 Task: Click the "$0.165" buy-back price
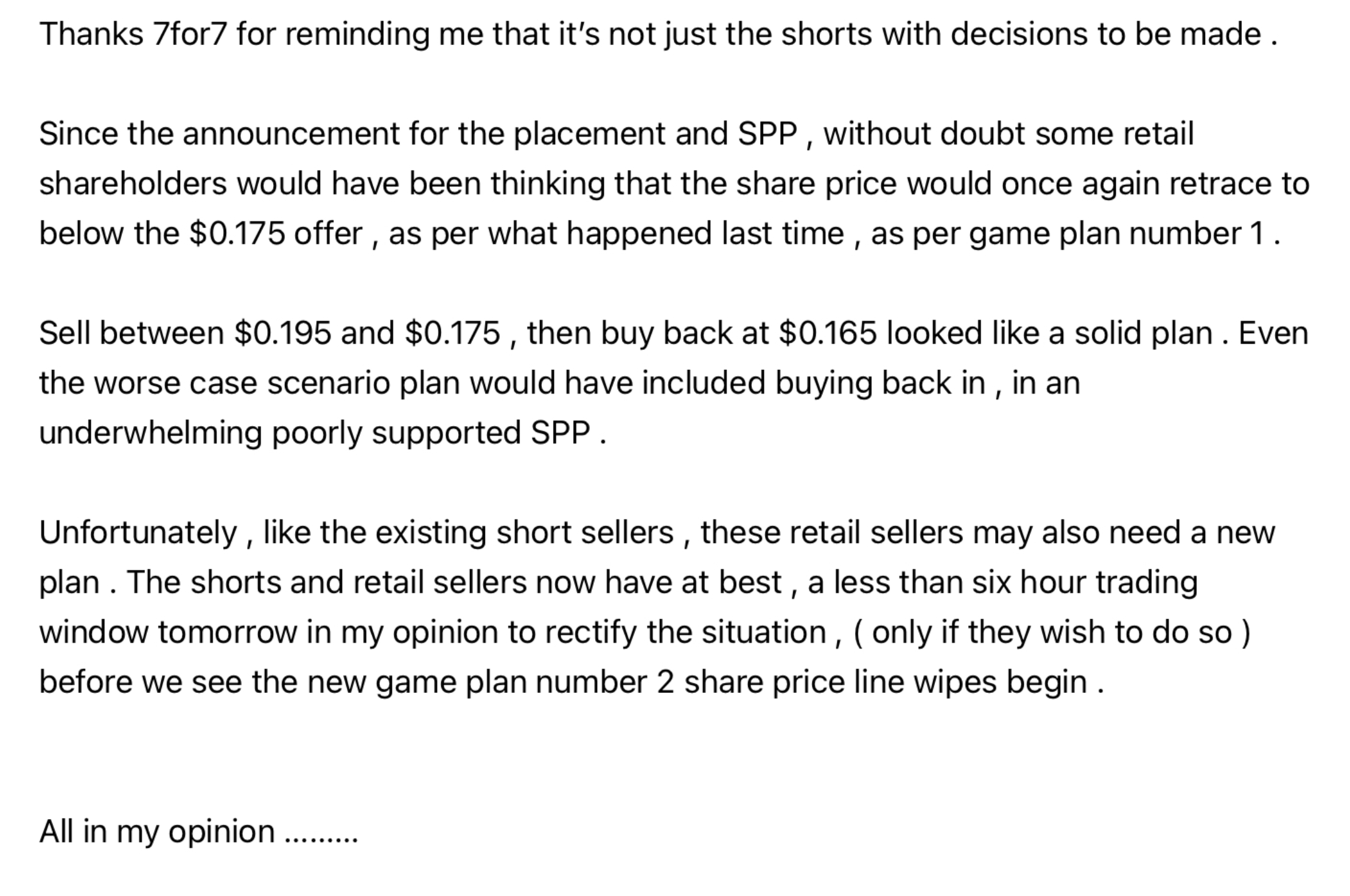point(828,333)
